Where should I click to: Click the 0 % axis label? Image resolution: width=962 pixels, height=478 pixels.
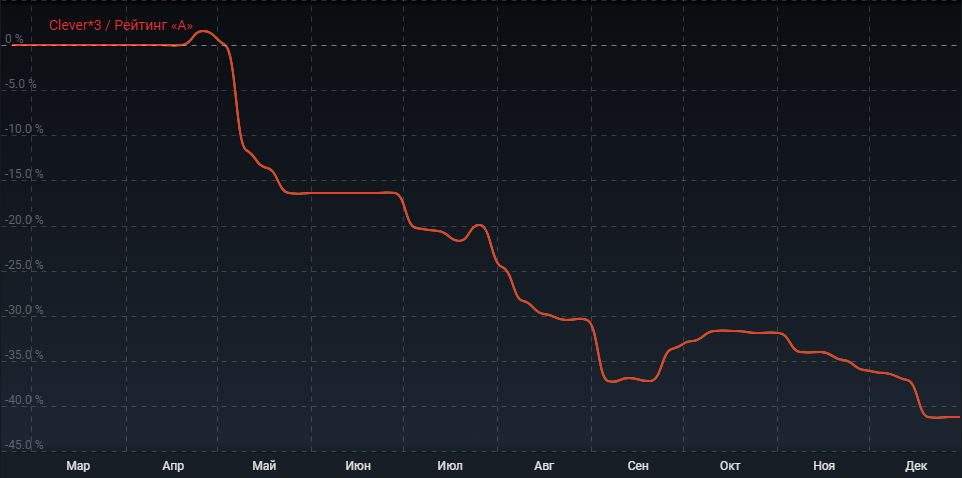coord(14,39)
